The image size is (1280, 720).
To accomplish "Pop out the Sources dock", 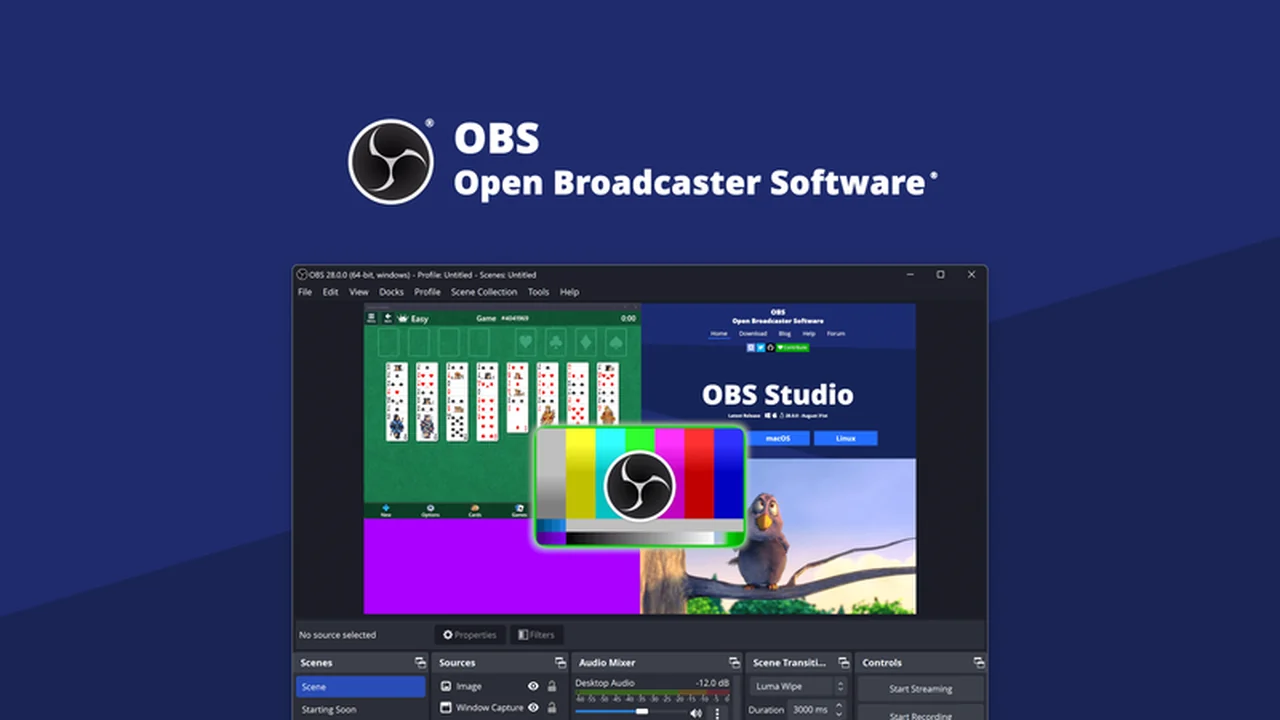I will (x=560, y=662).
